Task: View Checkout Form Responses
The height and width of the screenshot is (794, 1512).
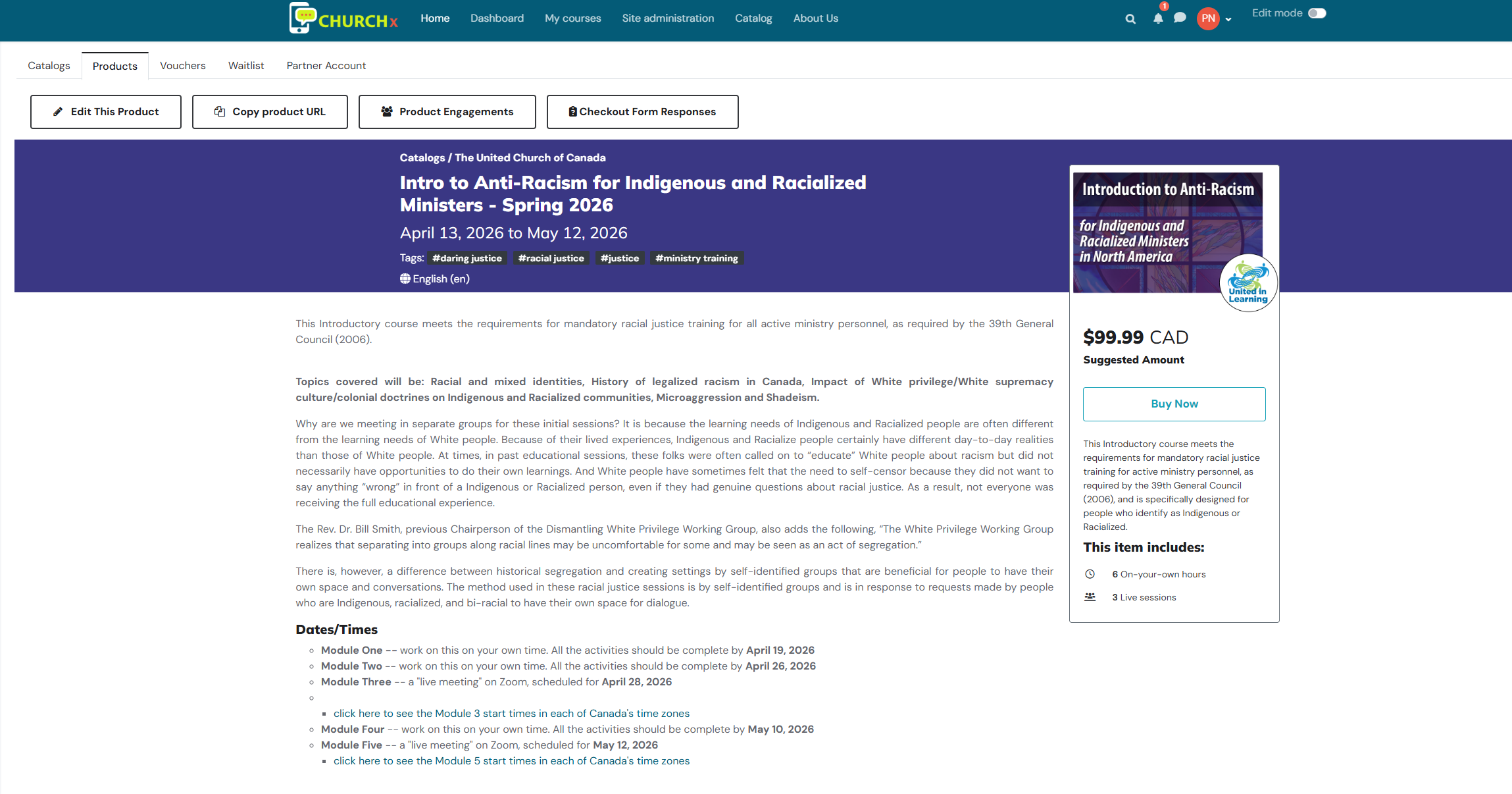Action: 642,112
